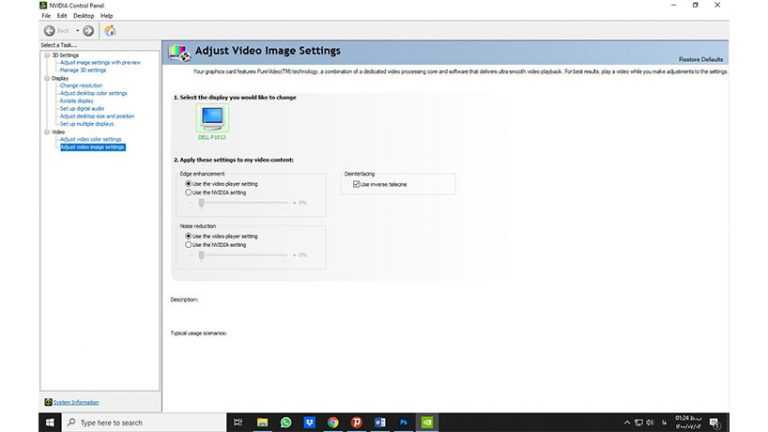Select Edge enhancement NVIDIA setting radio
The height and width of the screenshot is (432, 768).
[x=188, y=192]
